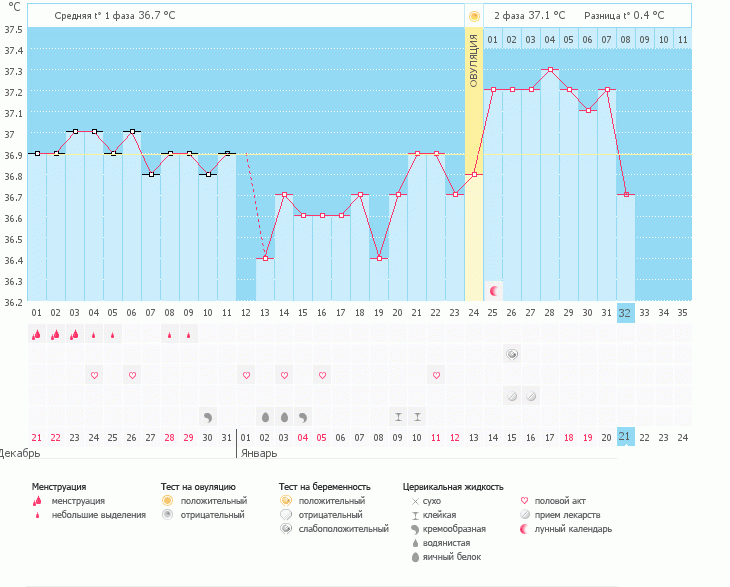Click the 'небольшие выделения' legend icon

tap(37, 515)
